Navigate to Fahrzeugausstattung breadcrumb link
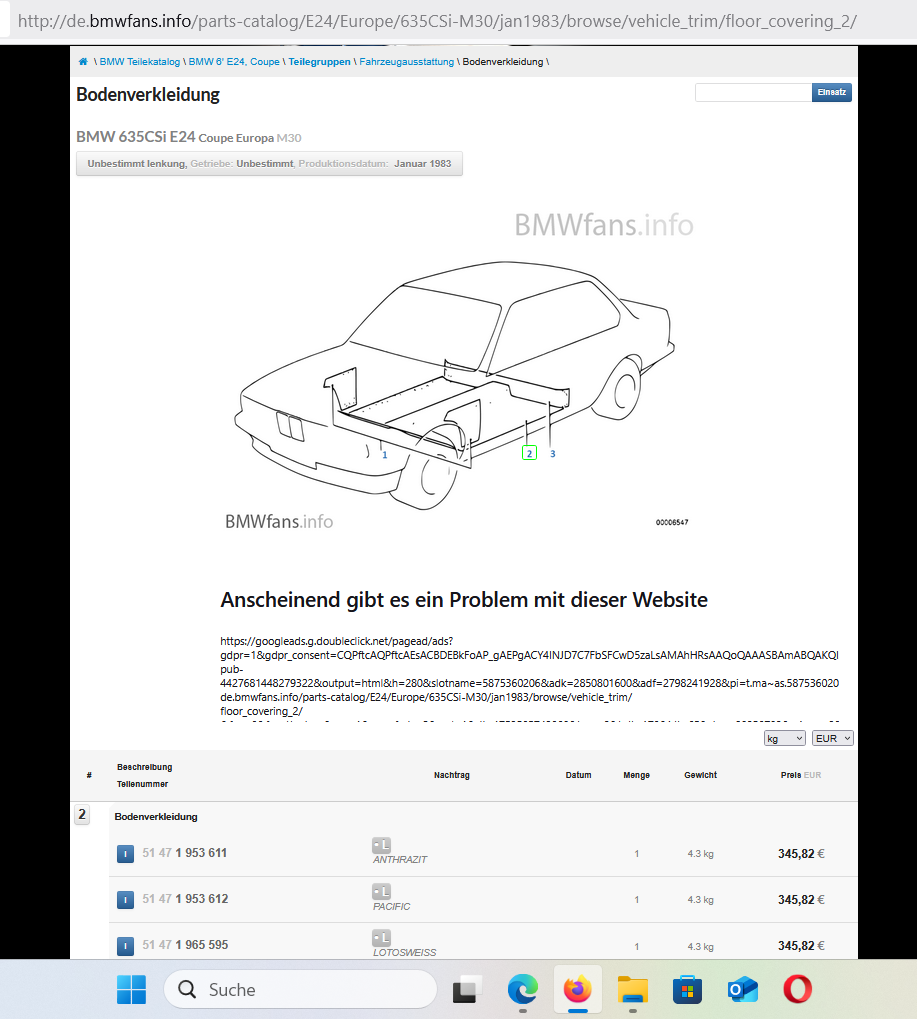This screenshot has height=1019, width=917. coord(406,62)
